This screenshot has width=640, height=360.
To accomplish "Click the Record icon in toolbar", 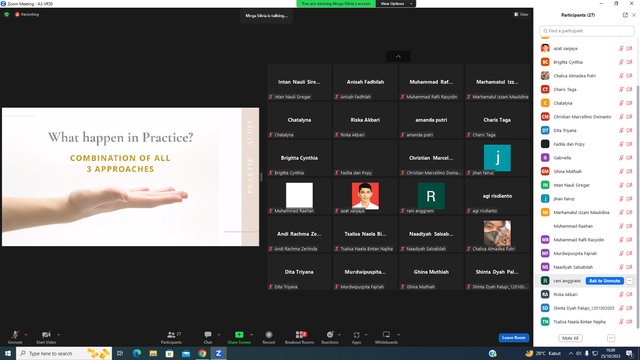I will 269,335.
